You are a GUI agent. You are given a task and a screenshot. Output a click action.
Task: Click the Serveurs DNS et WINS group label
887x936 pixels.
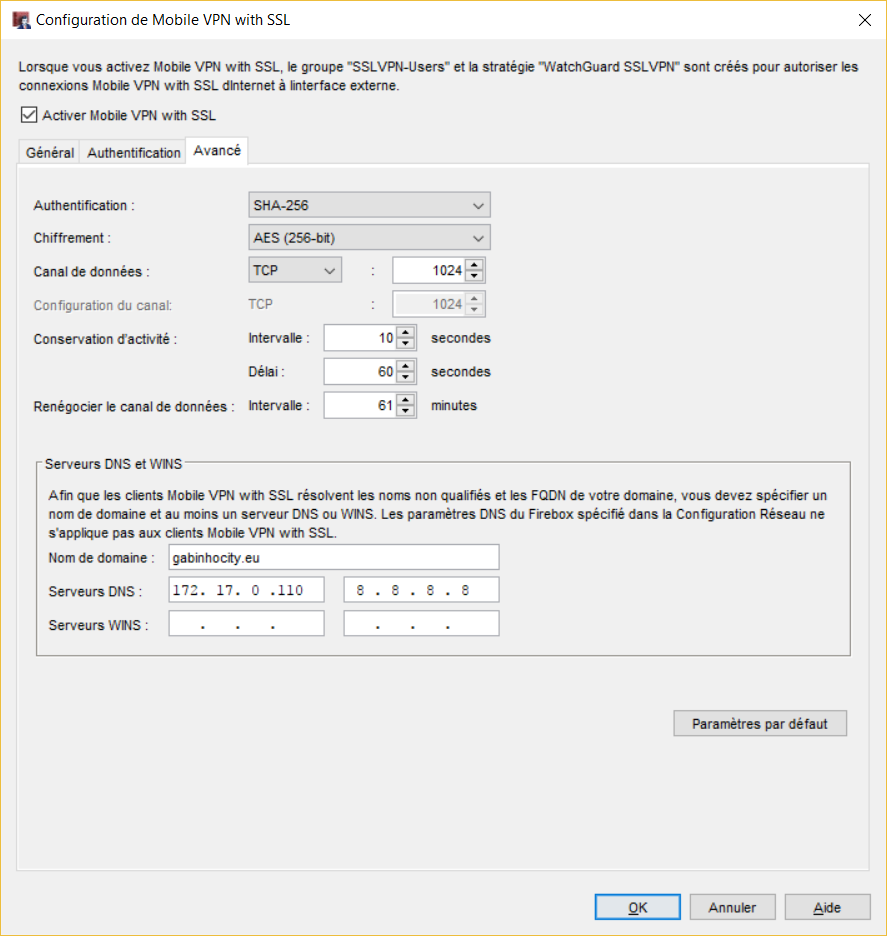pyautogui.click(x=113, y=464)
